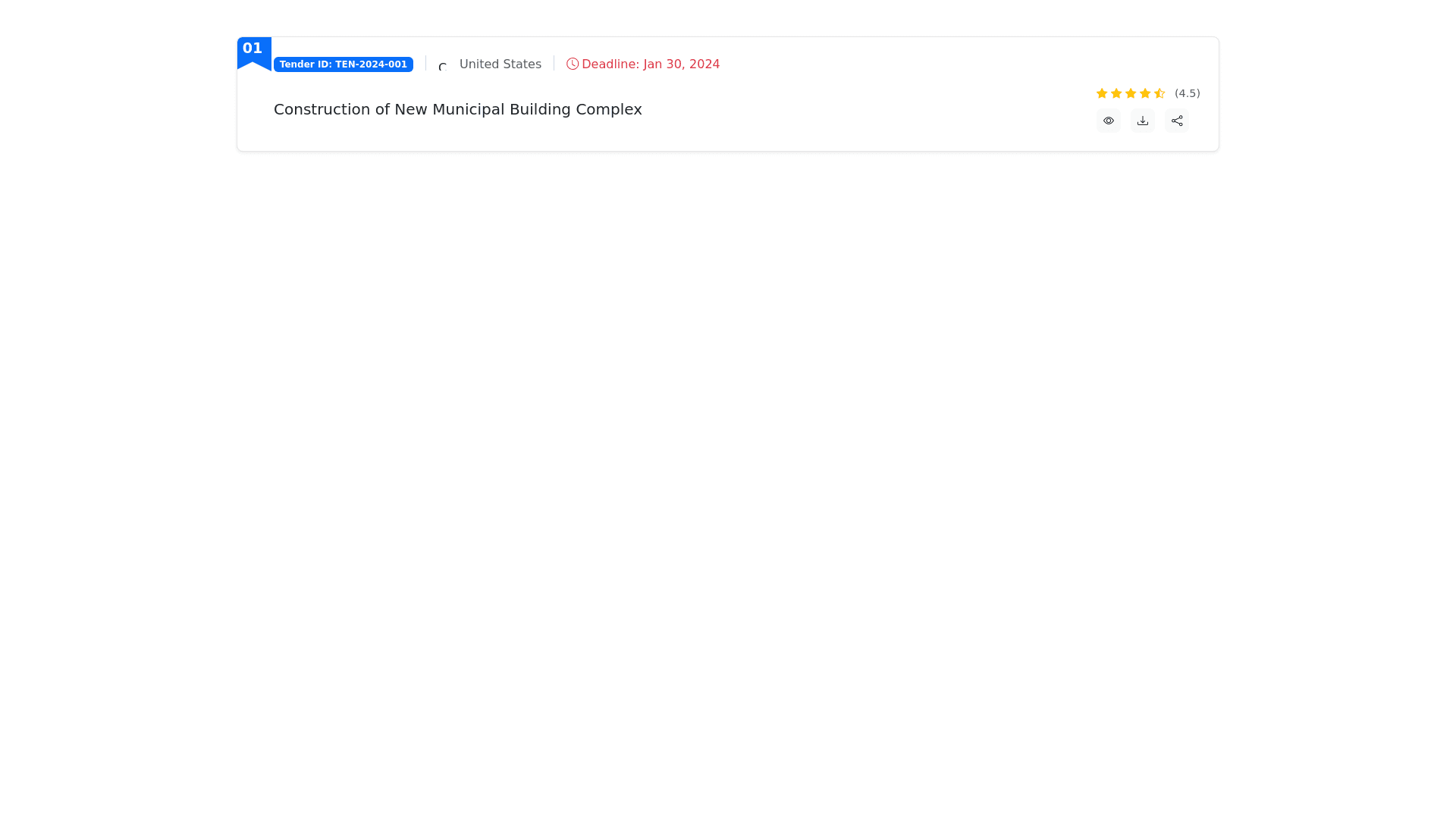1456x819 pixels.
Task: Select the fourth rating star
Action: [1145, 93]
